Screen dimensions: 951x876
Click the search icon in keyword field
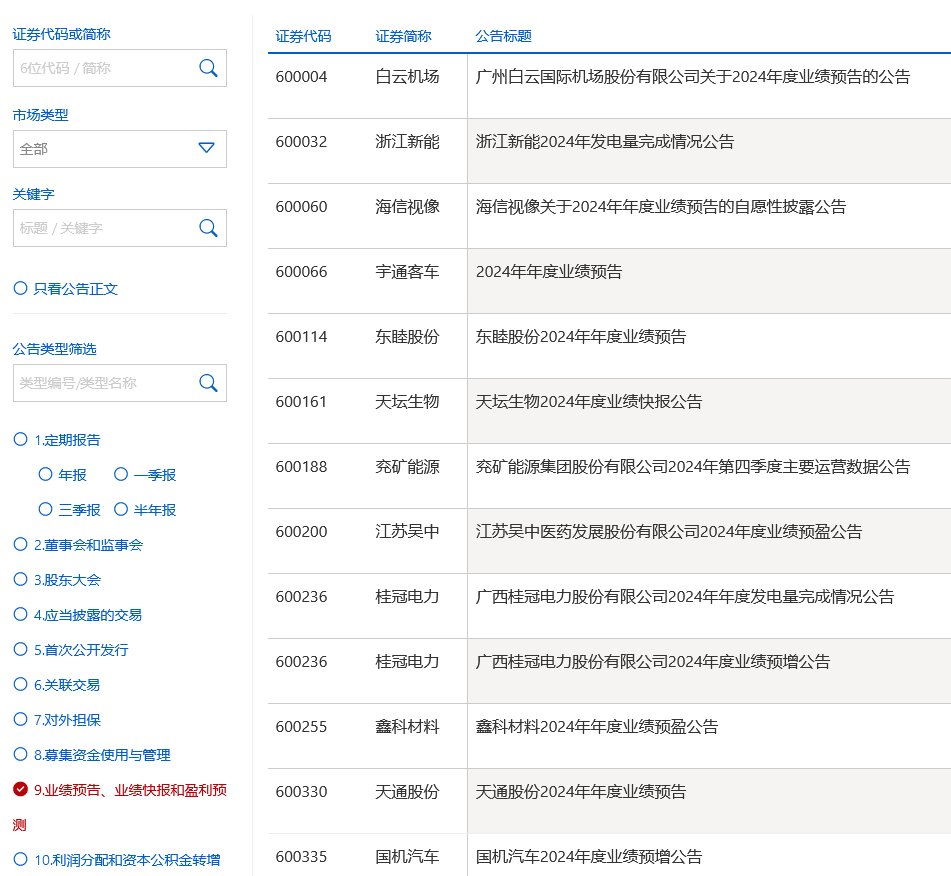click(x=208, y=228)
